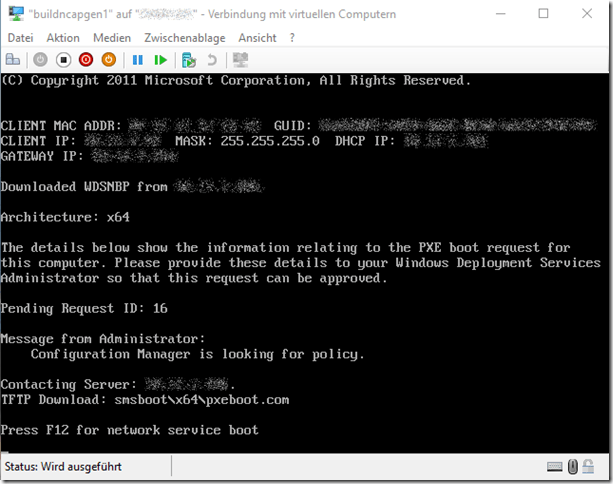
Task: Open the Aktion menu
Action: coord(63,37)
